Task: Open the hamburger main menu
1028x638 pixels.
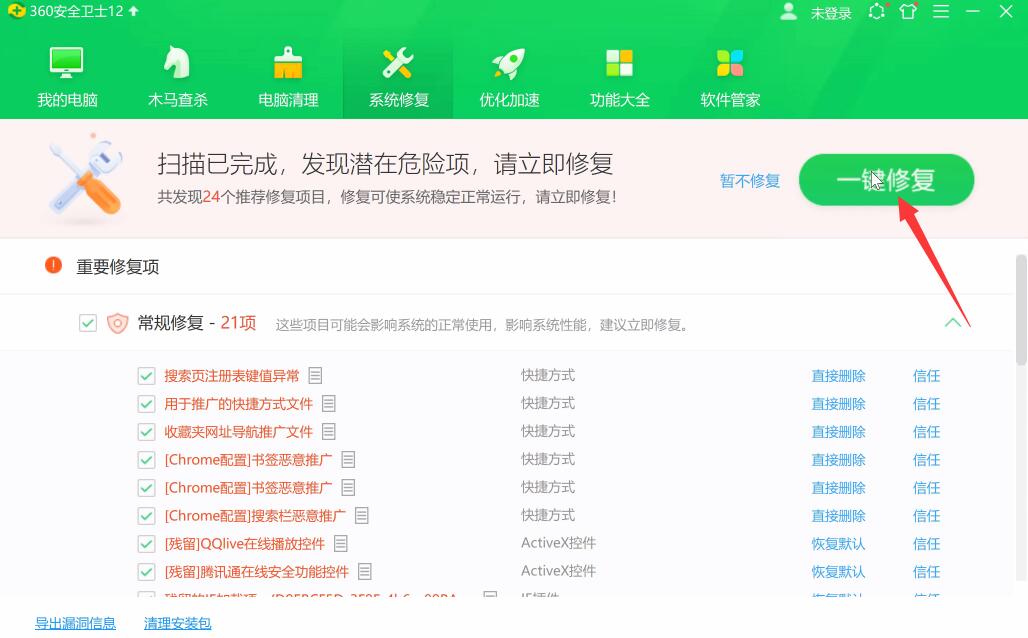Action: click(x=941, y=12)
